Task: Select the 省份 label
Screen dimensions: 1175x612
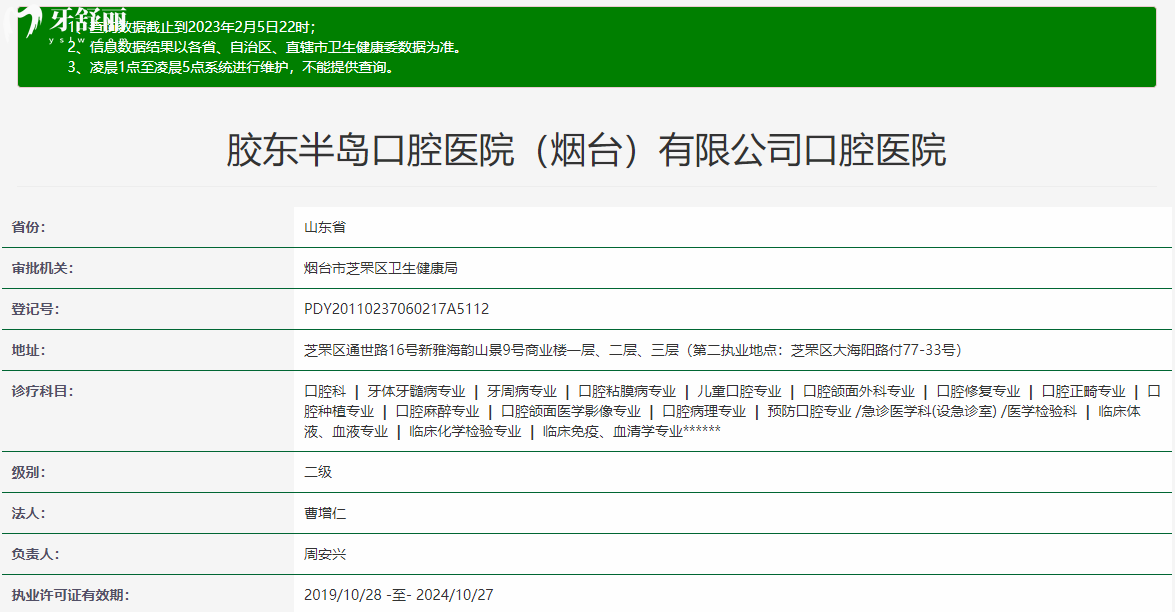Action: click(x=28, y=227)
